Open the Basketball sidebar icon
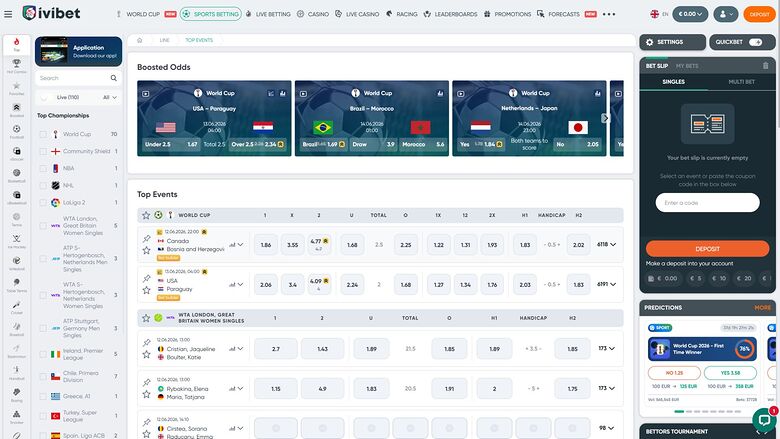780x439 pixels. (x=16, y=175)
